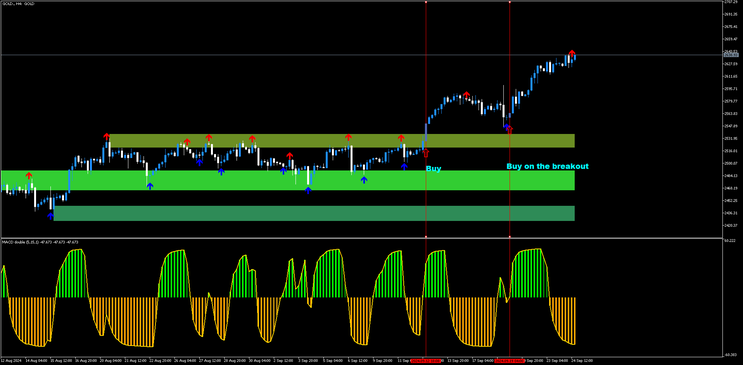
Task: Select hollow red arrow under second vertical line
Action: pos(509,129)
